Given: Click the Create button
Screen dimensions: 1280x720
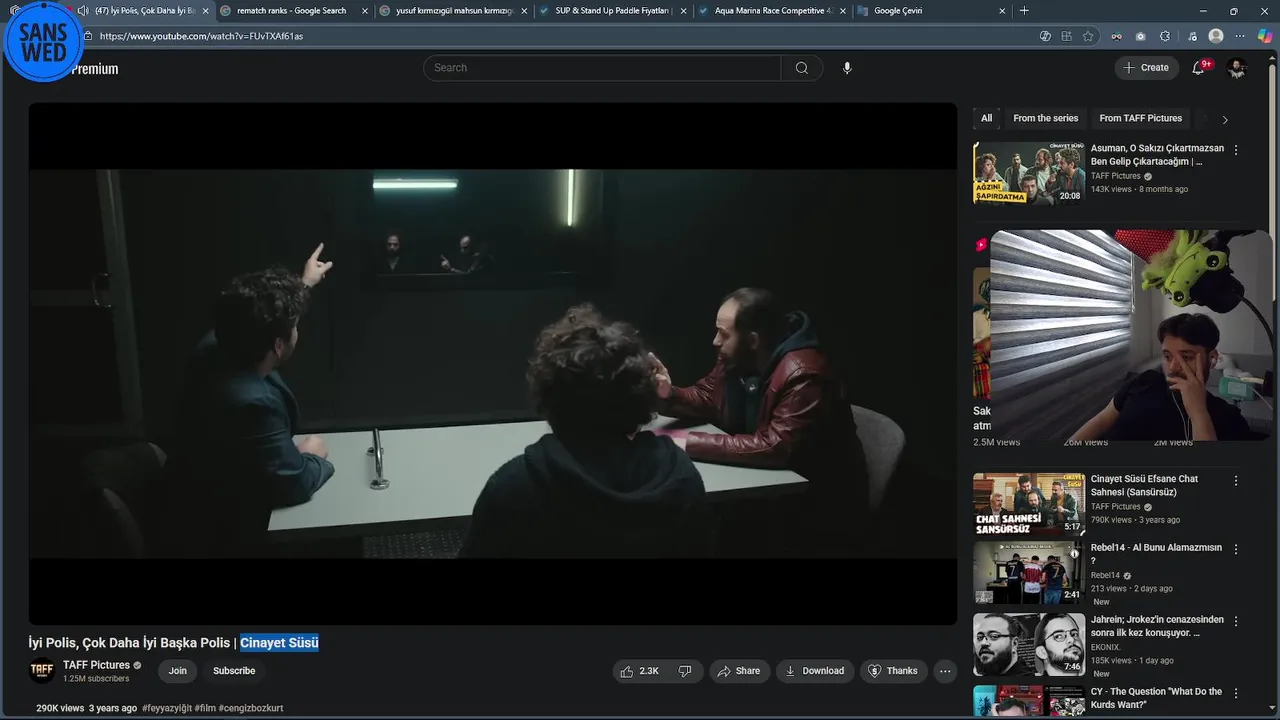Looking at the screenshot, I should tap(1146, 68).
